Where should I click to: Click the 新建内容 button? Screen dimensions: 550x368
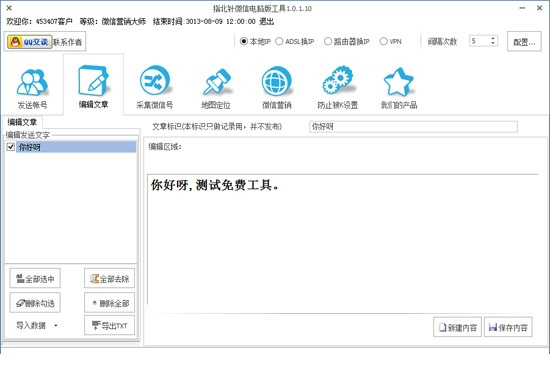click(457, 327)
